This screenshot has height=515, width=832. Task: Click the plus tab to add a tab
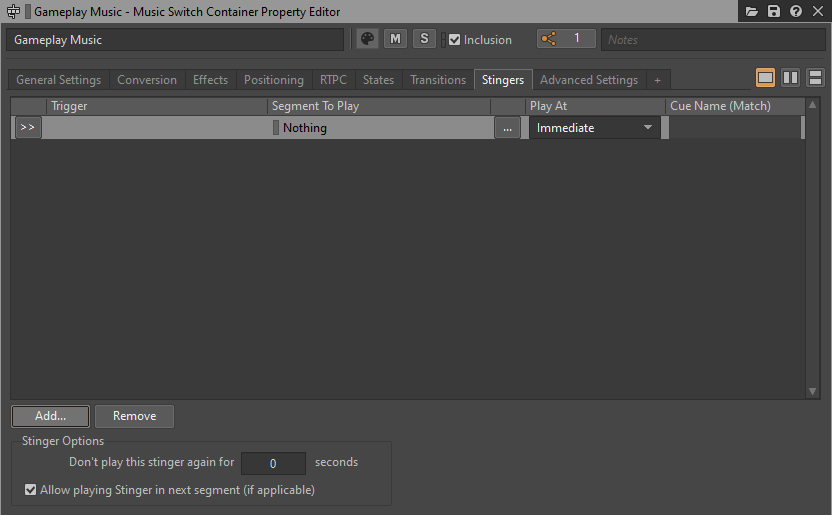pos(657,80)
